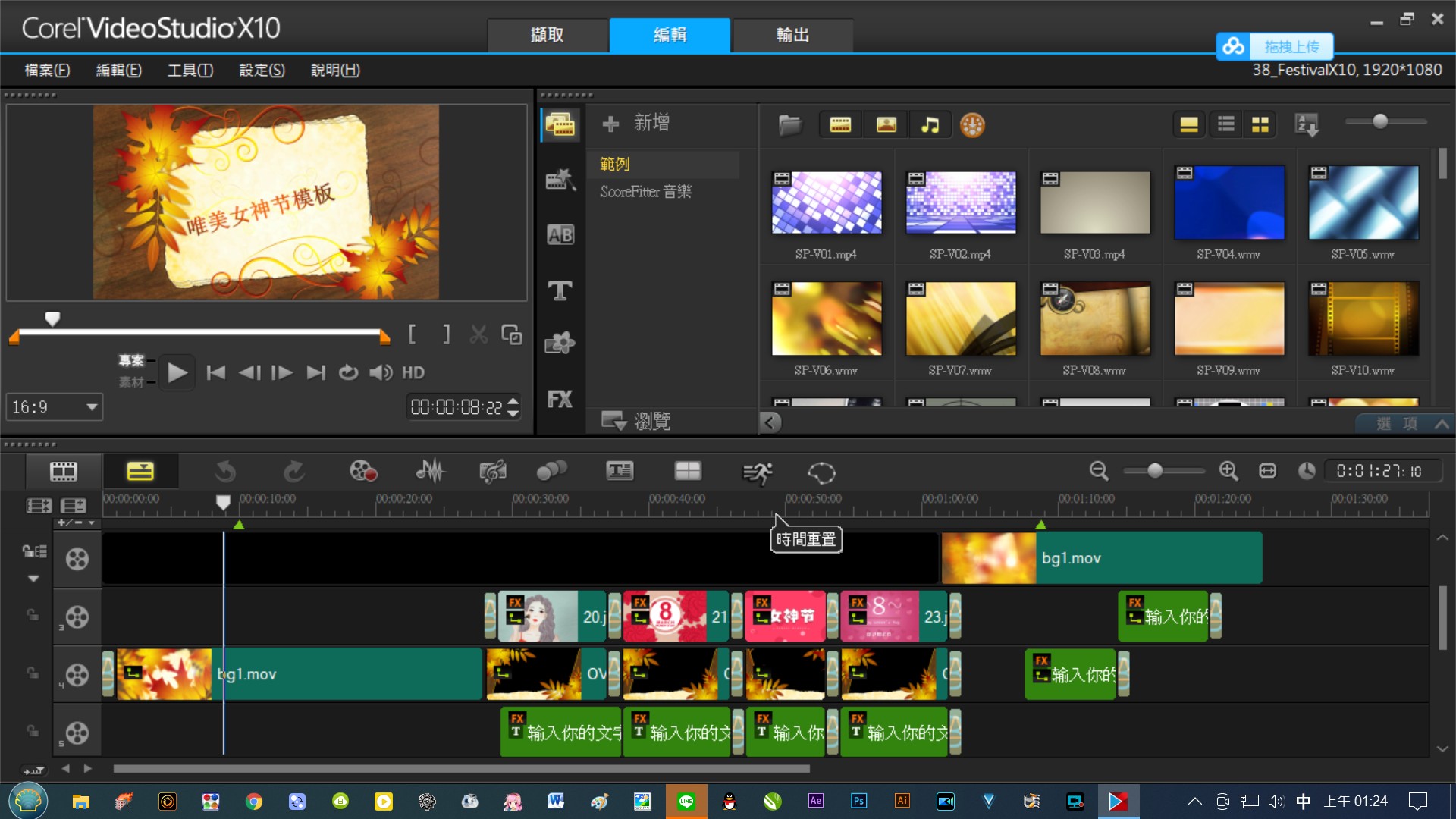The height and width of the screenshot is (819, 1456).
Task: Open the 16:9 aspect ratio dropdown
Action: click(55, 407)
